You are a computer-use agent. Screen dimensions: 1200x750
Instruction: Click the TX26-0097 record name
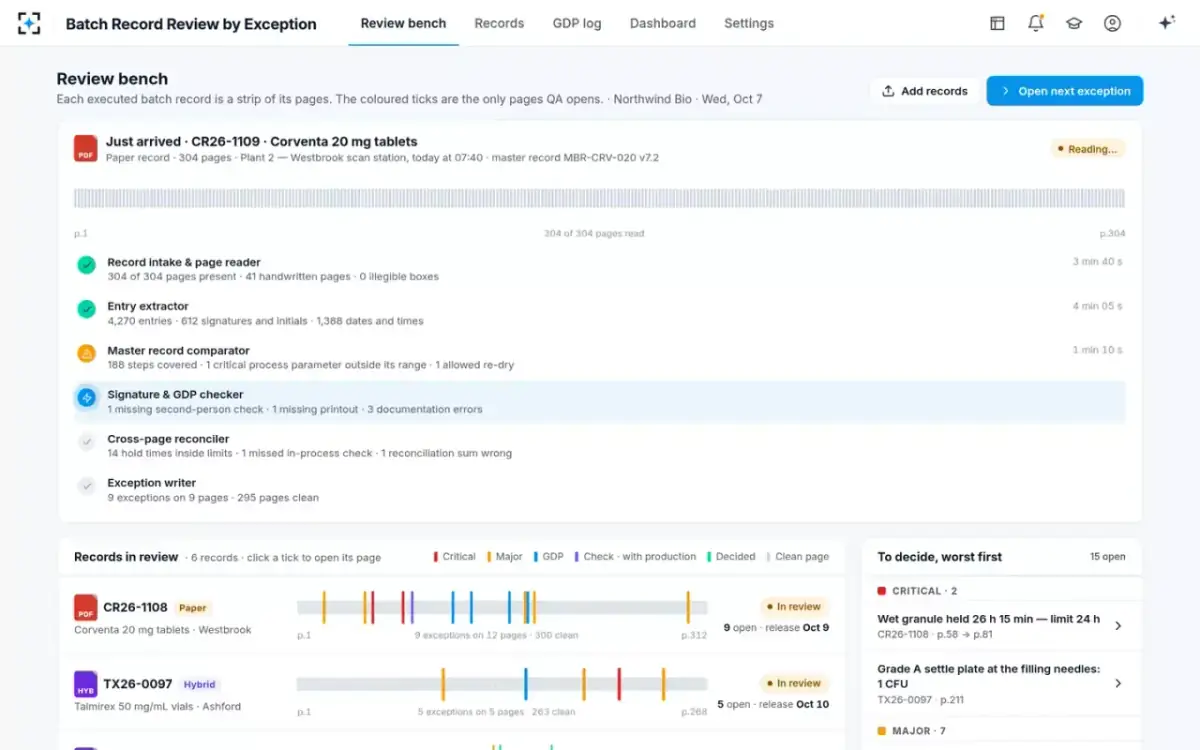tap(138, 684)
